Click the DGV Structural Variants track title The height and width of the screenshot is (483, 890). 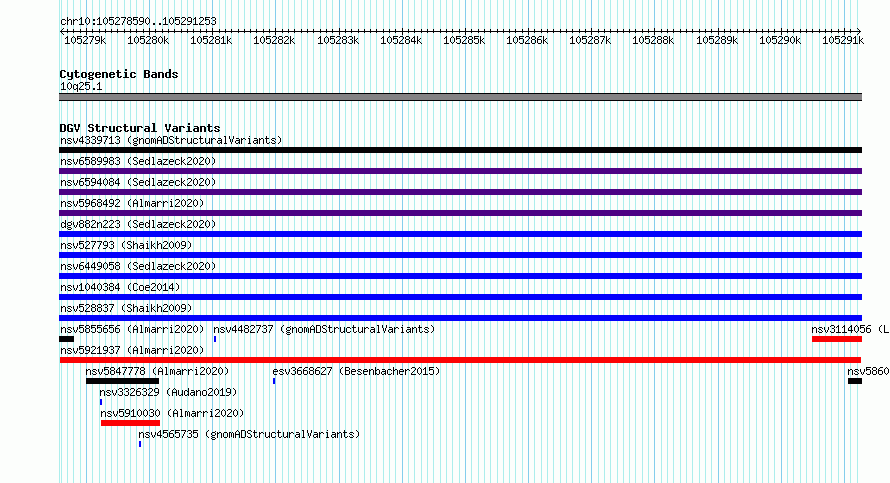pos(140,128)
